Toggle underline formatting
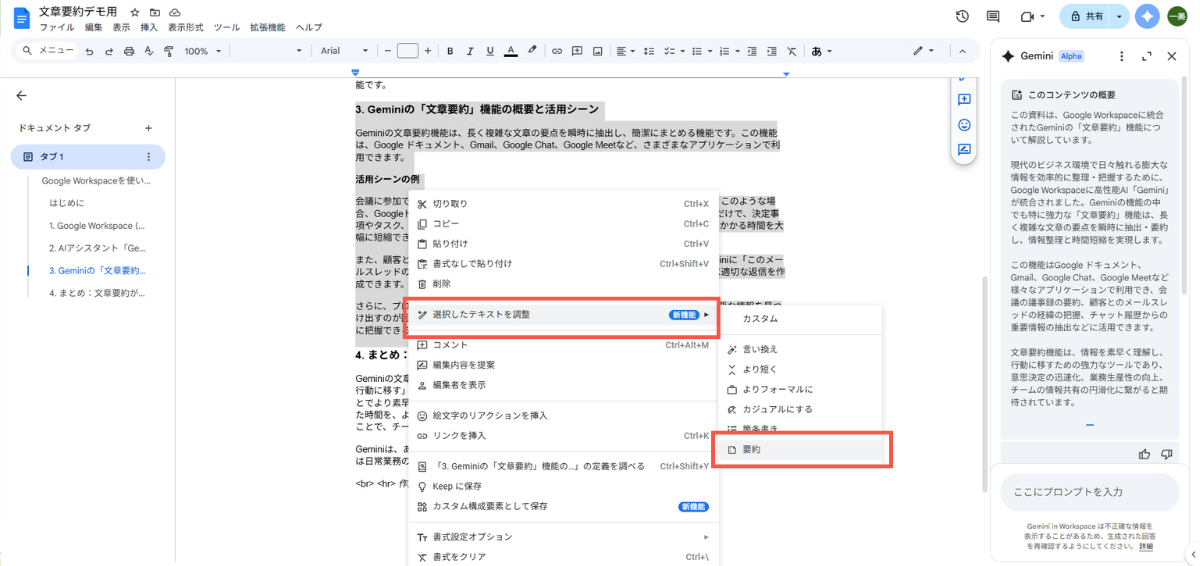Image resolution: width=1200 pixels, height=566 pixels. point(490,51)
